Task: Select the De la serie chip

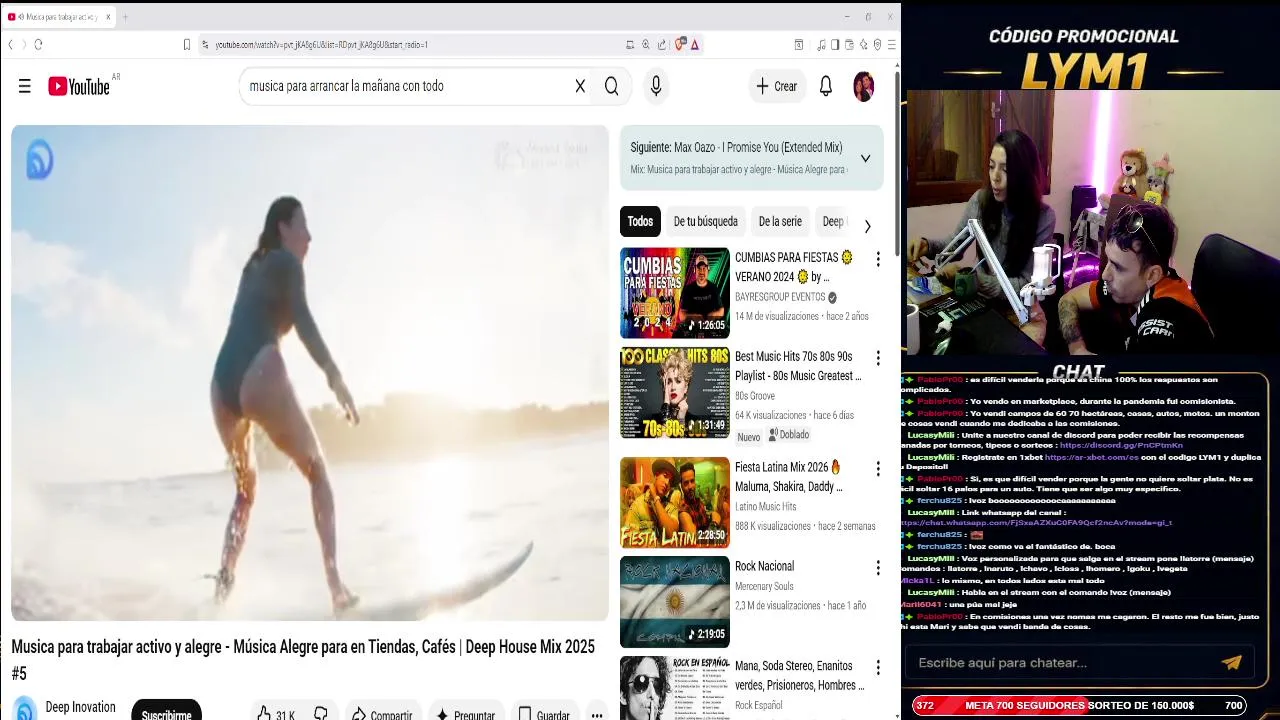Action: point(780,221)
